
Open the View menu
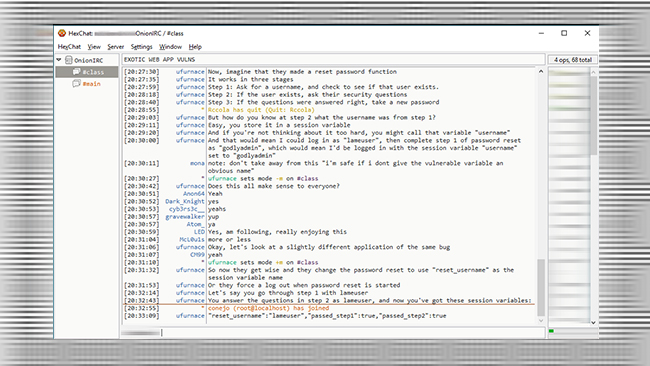(x=94, y=47)
